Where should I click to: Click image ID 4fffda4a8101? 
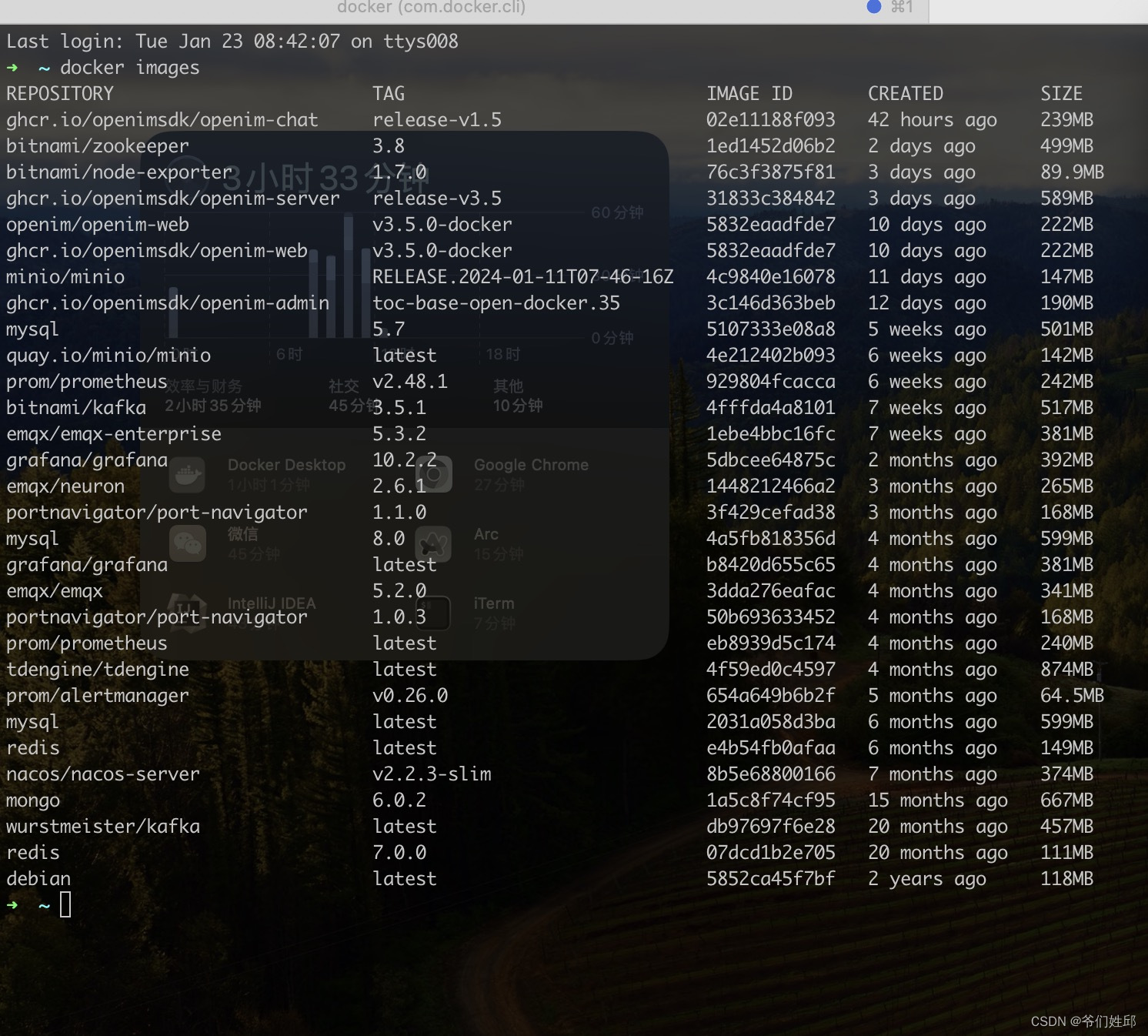point(771,408)
